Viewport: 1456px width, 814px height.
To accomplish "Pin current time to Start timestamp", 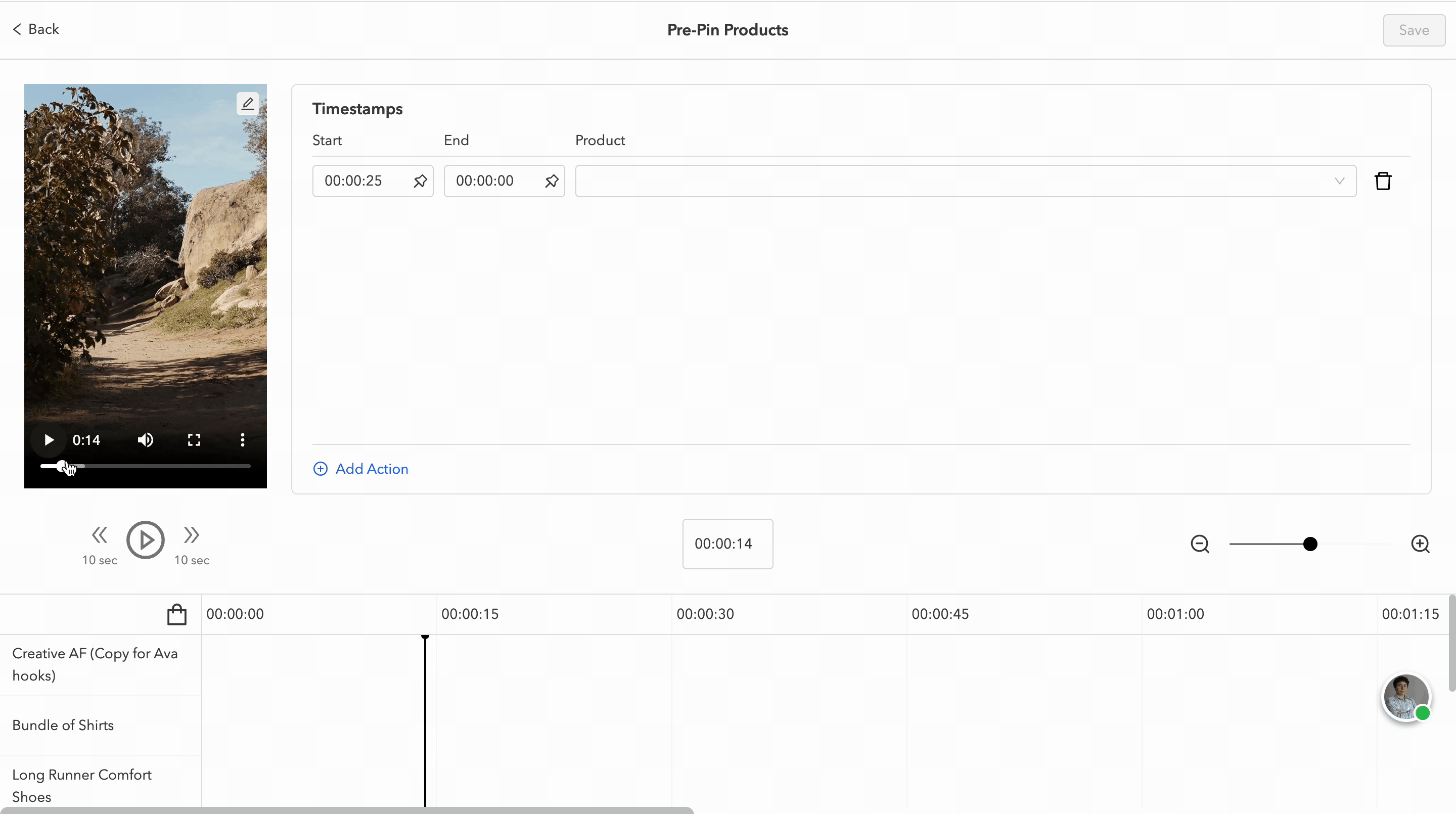I will tap(420, 181).
